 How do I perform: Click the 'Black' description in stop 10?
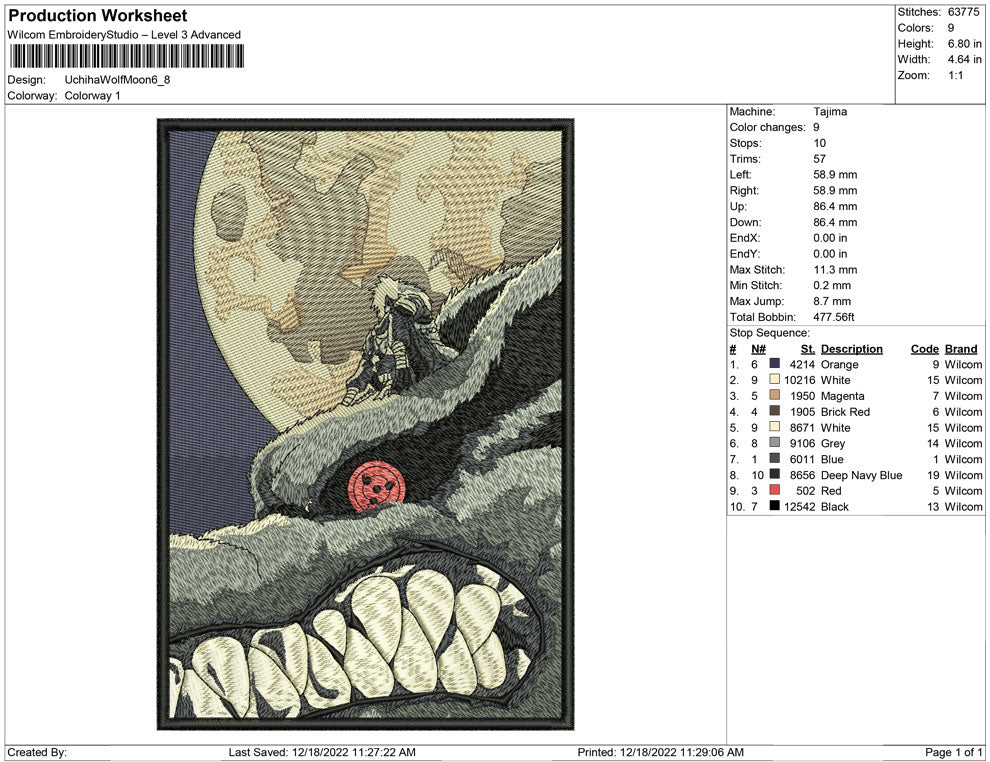point(835,506)
